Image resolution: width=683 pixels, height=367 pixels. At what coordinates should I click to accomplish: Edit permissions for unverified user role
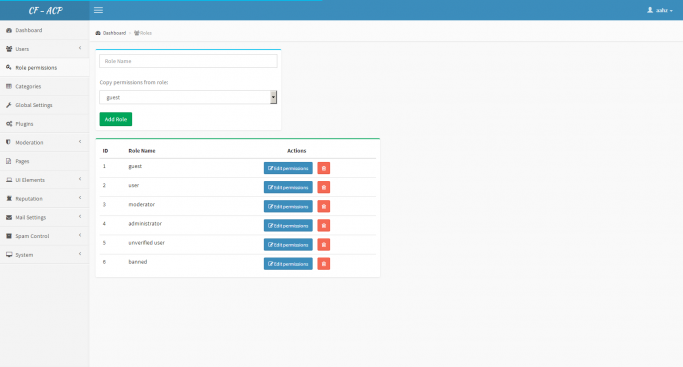coord(288,245)
